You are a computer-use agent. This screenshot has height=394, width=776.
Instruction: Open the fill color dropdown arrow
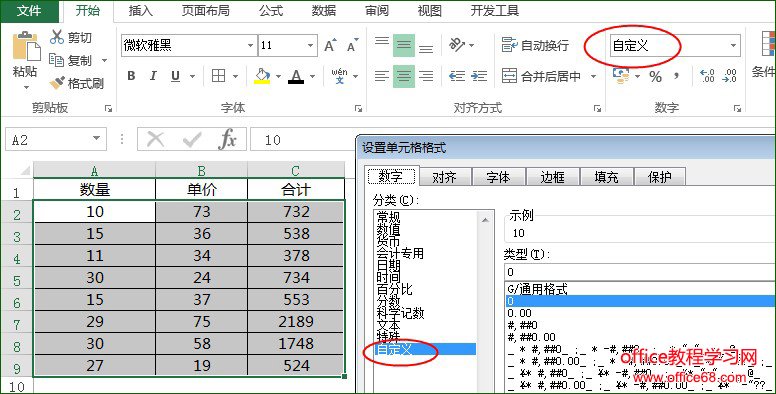click(279, 76)
